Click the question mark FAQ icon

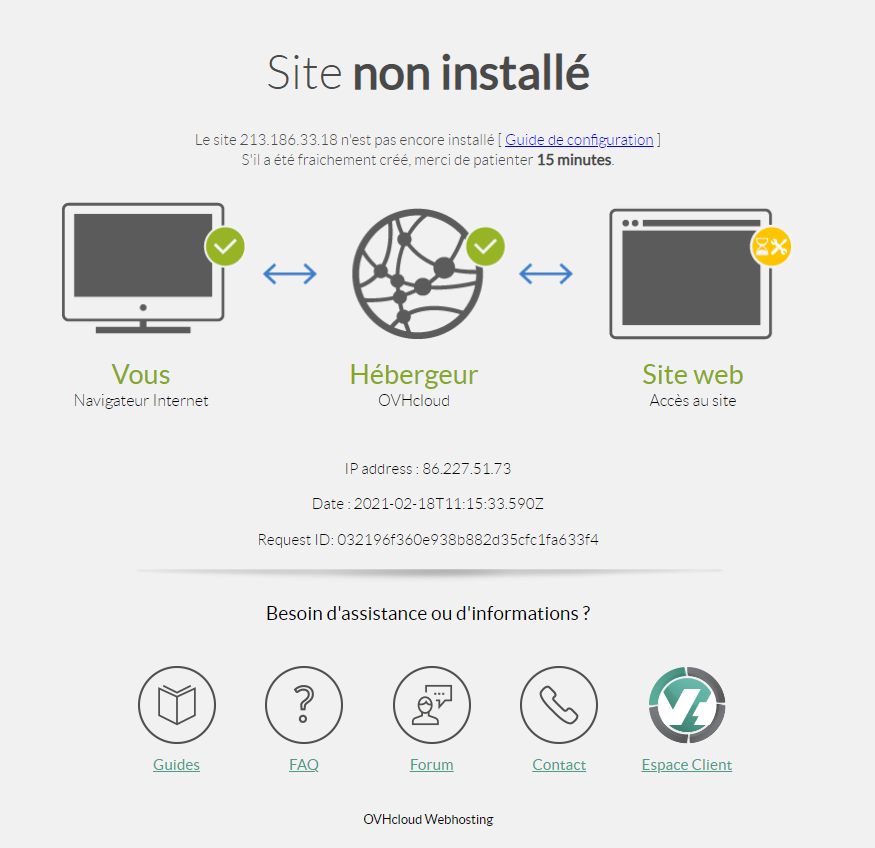point(304,705)
